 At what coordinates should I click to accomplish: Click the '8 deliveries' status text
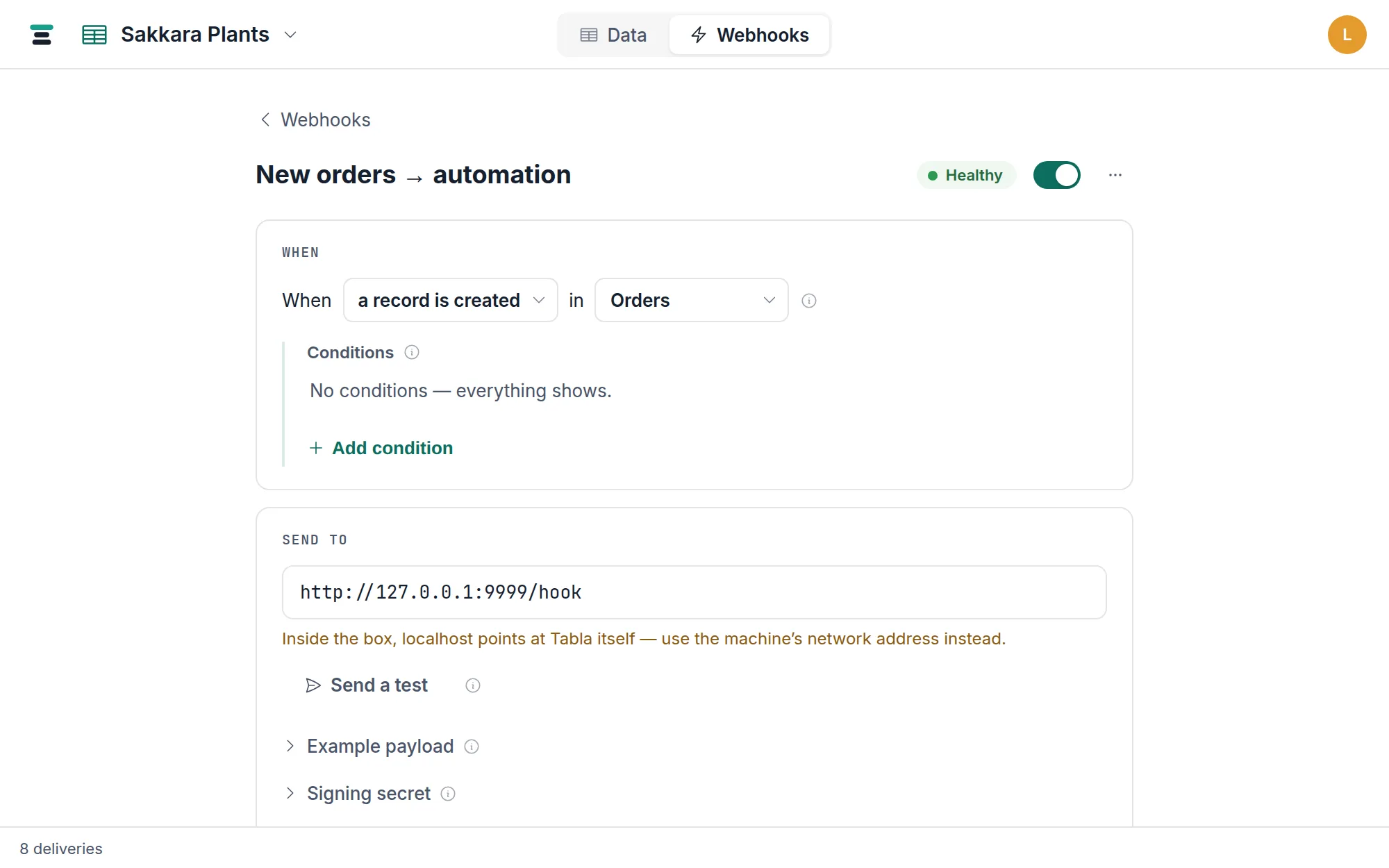pos(61,849)
